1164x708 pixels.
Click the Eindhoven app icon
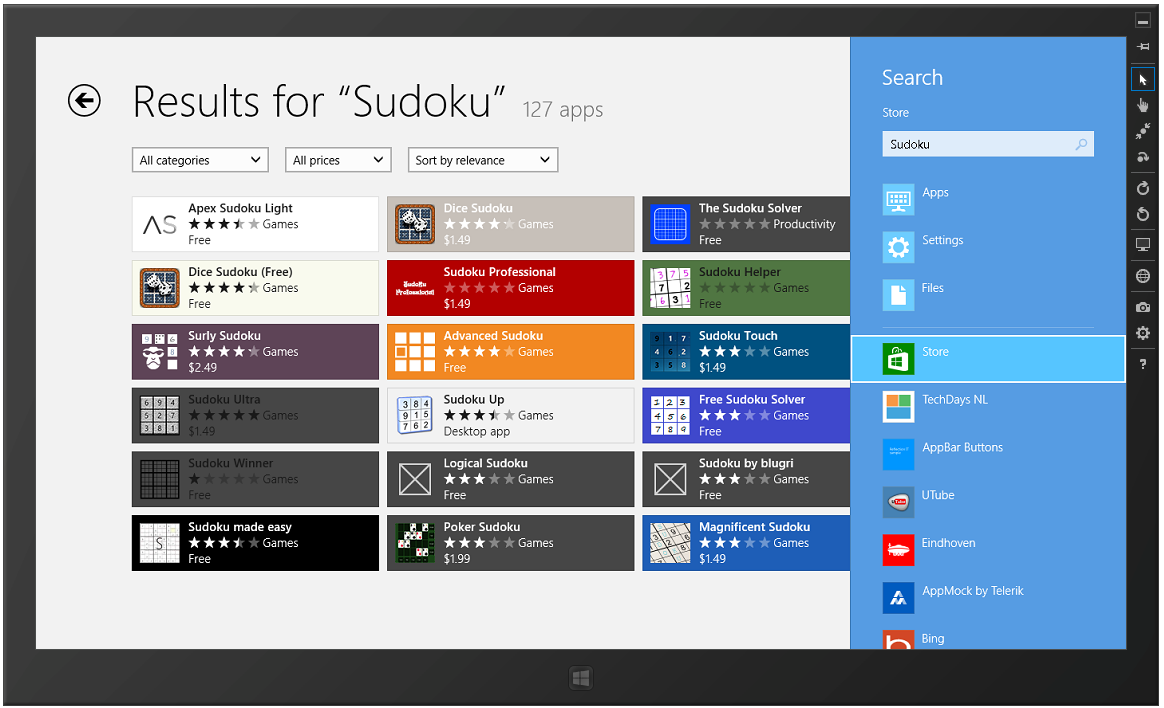898,550
